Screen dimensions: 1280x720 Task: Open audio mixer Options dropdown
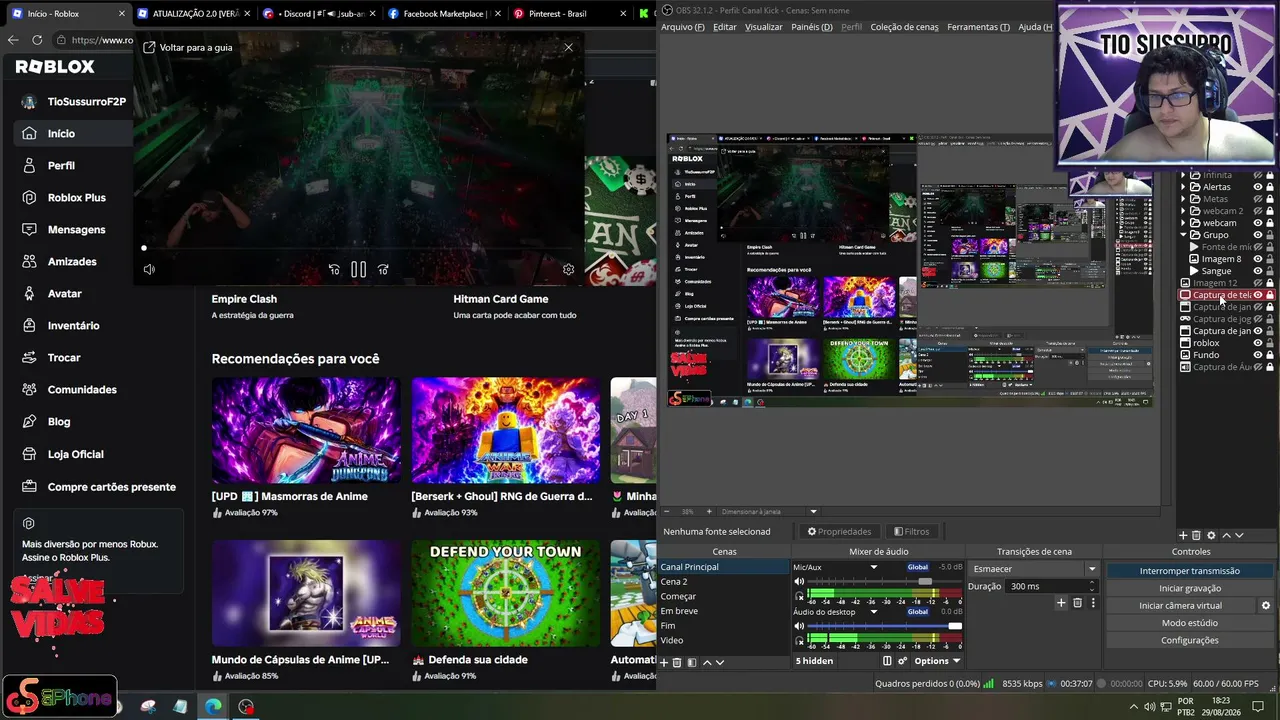point(937,661)
